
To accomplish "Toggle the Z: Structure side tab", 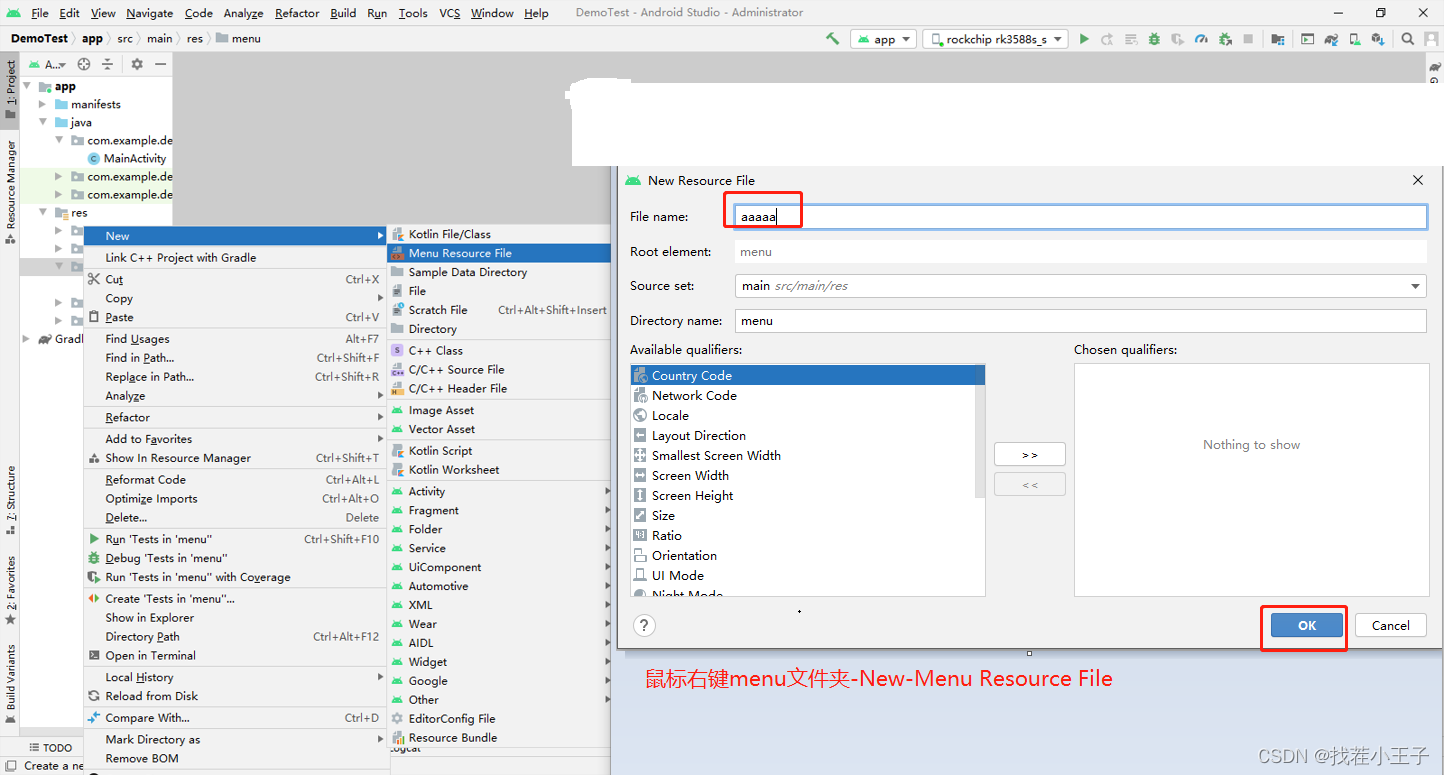I will point(10,500).
